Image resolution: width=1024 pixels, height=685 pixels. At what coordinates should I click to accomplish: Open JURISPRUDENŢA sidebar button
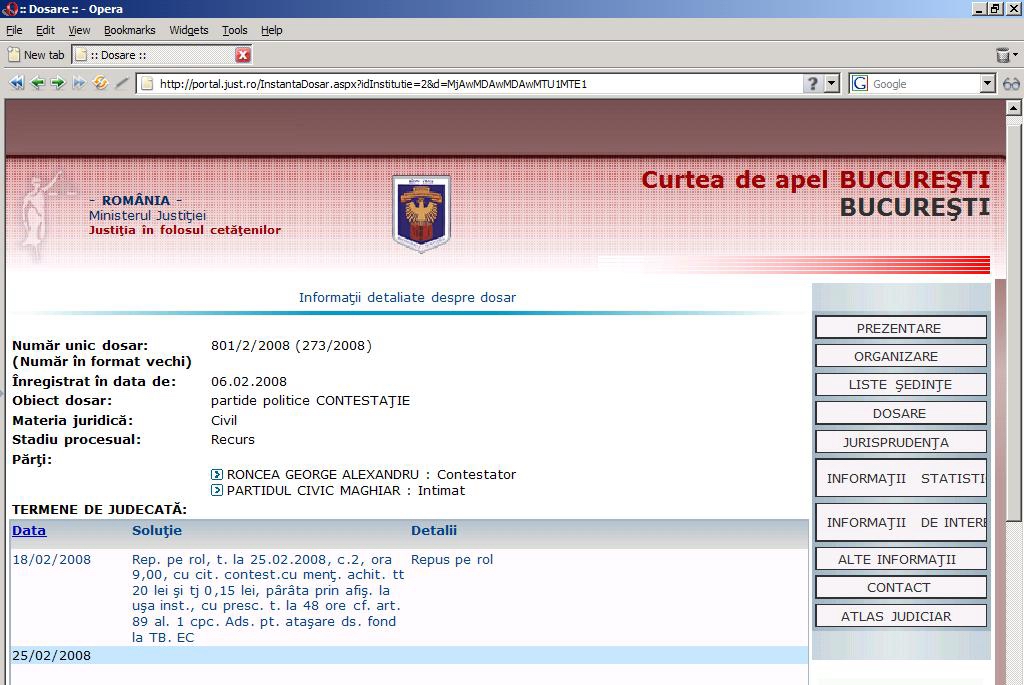tap(901, 442)
